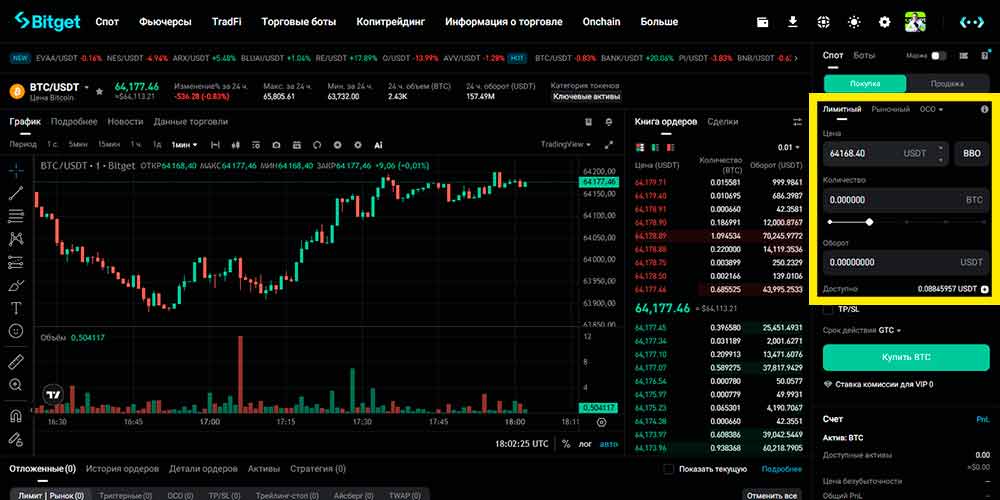Open the calculator icon in Spot panel

[984, 56]
